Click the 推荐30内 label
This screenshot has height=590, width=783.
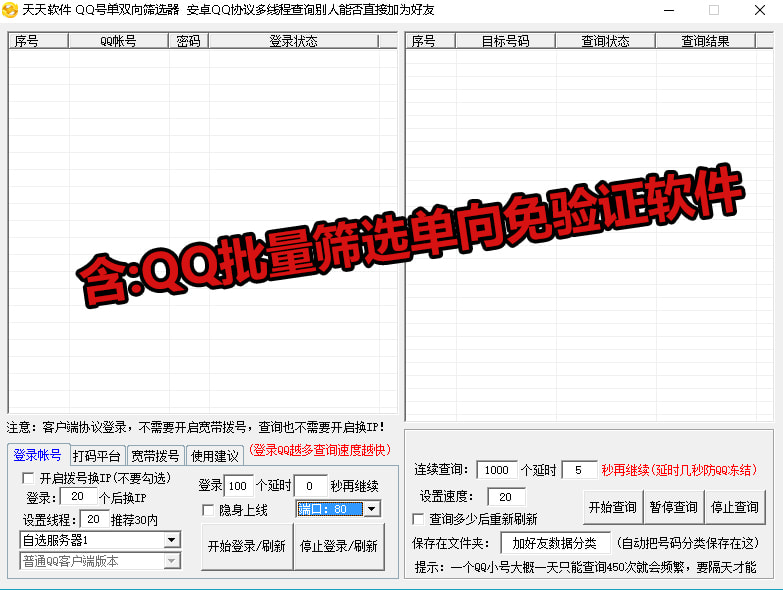pyautogui.click(x=134, y=520)
